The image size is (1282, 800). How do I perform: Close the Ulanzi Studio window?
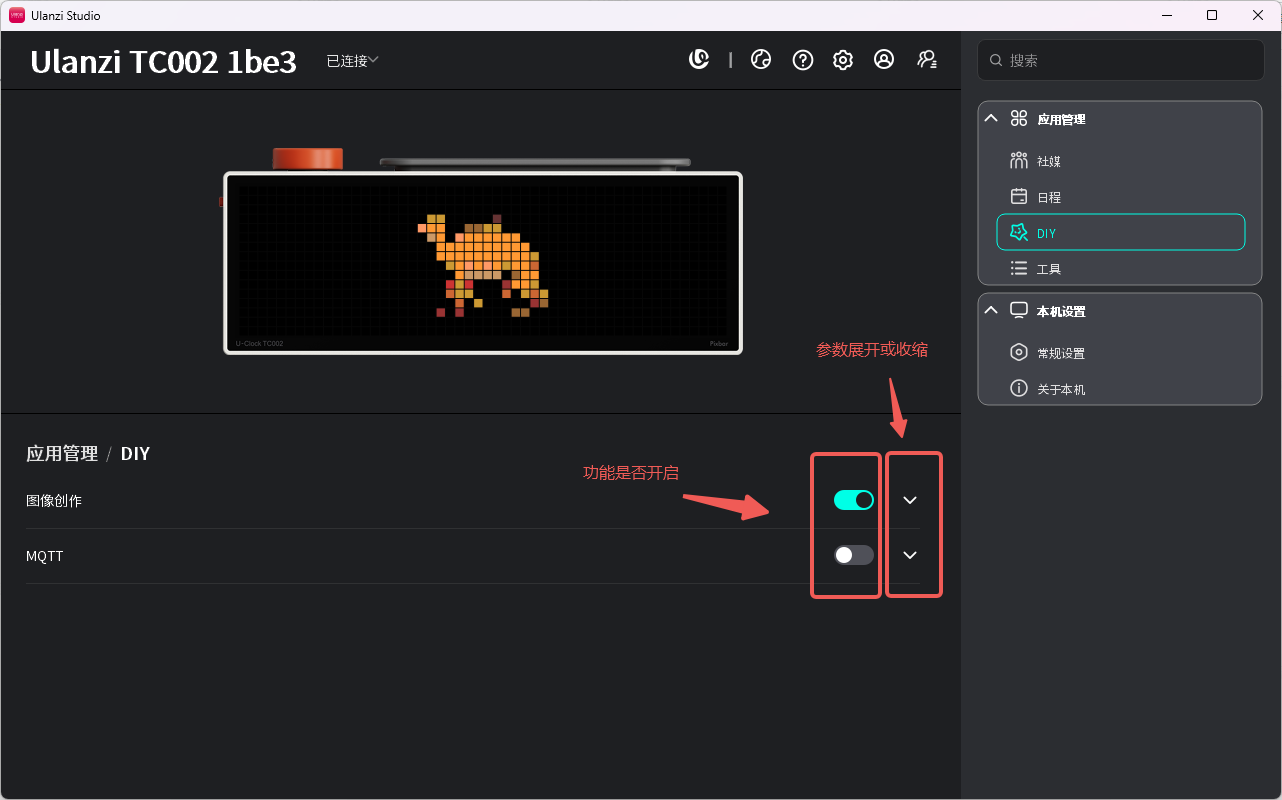point(1258,15)
